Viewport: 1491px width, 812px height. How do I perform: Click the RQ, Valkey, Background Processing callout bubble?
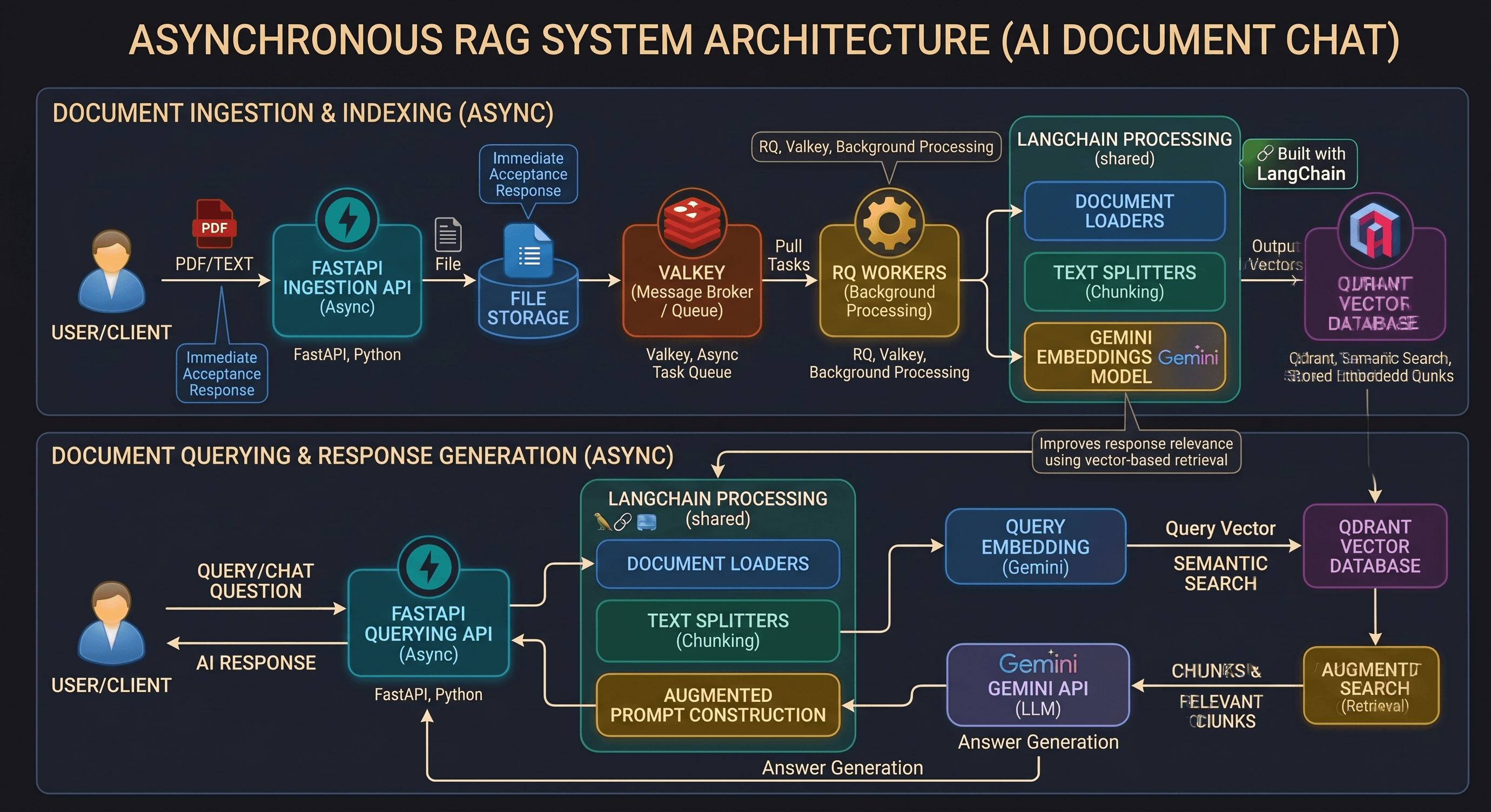[x=876, y=147]
